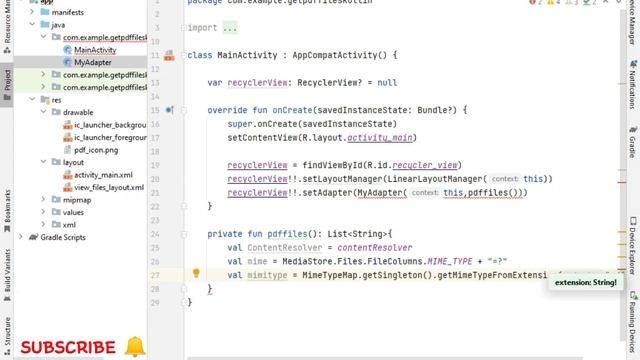Image resolution: width=640 pixels, height=360 pixels.
Task: Open the Structure tool window tab
Action: click(x=7, y=336)
